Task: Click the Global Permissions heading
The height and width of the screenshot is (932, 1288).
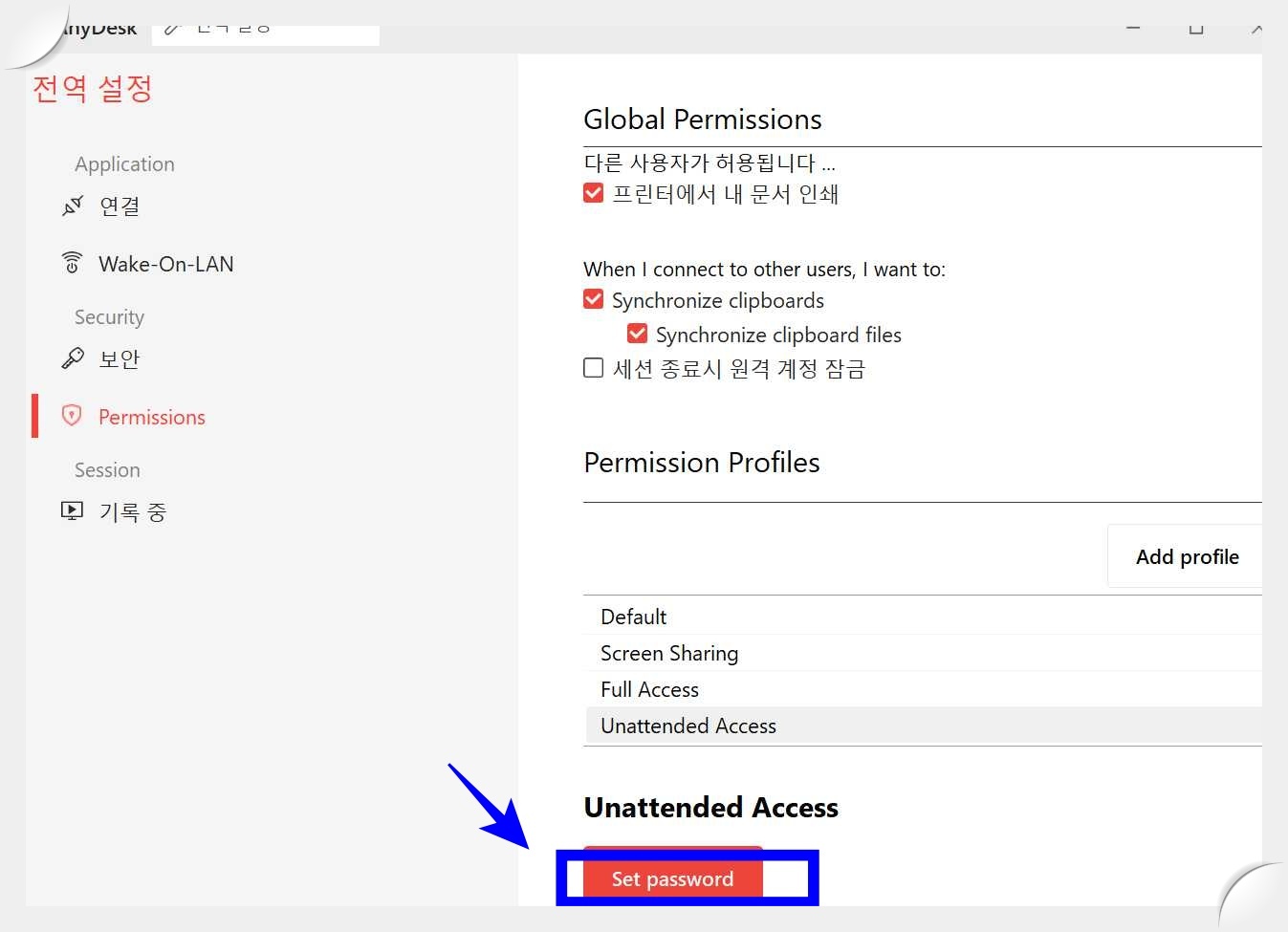Action: click(x=703, y=119)
